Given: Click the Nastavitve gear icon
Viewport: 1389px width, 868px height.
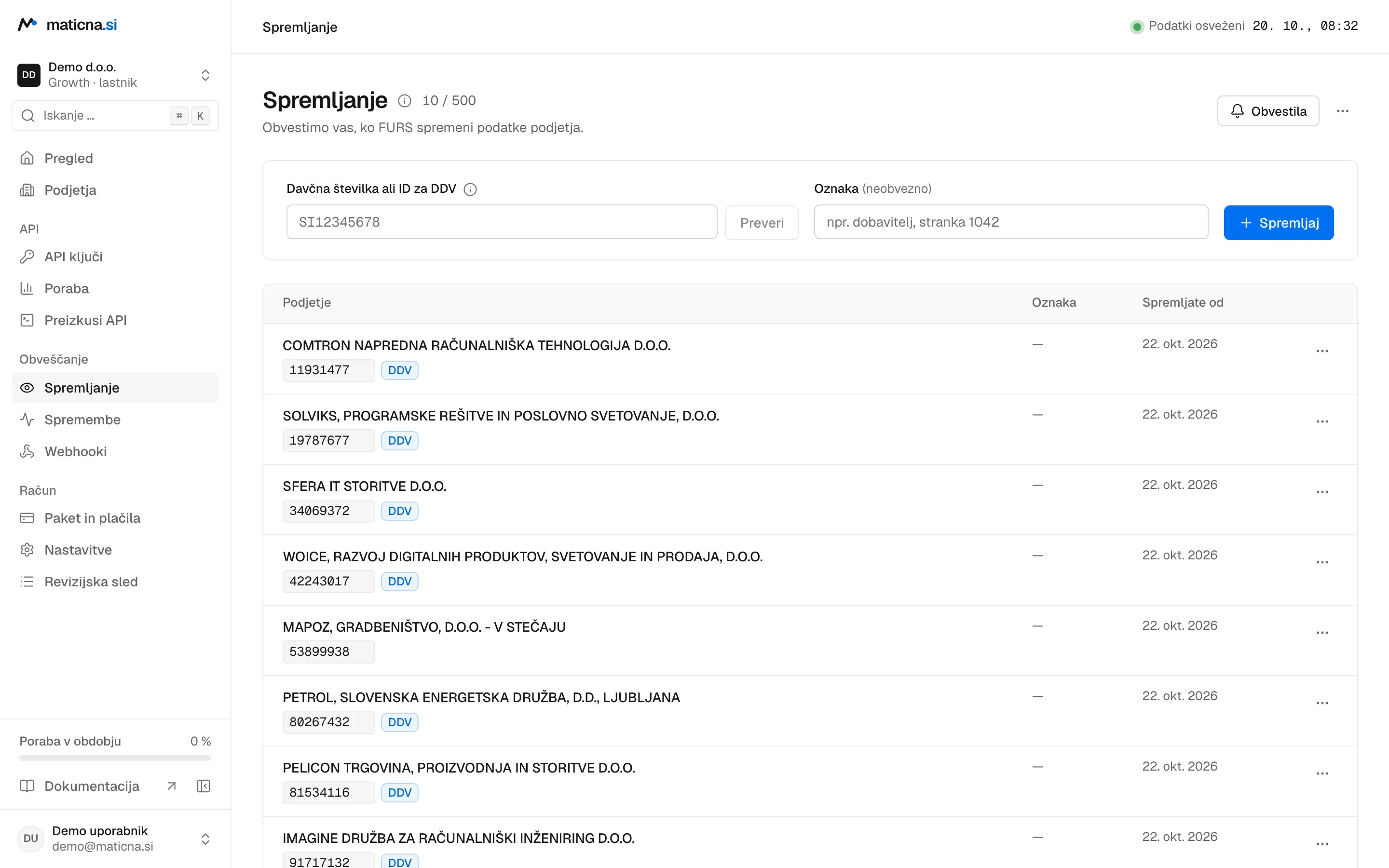Looking at the screenshot, I should click(x=27, y=550).
